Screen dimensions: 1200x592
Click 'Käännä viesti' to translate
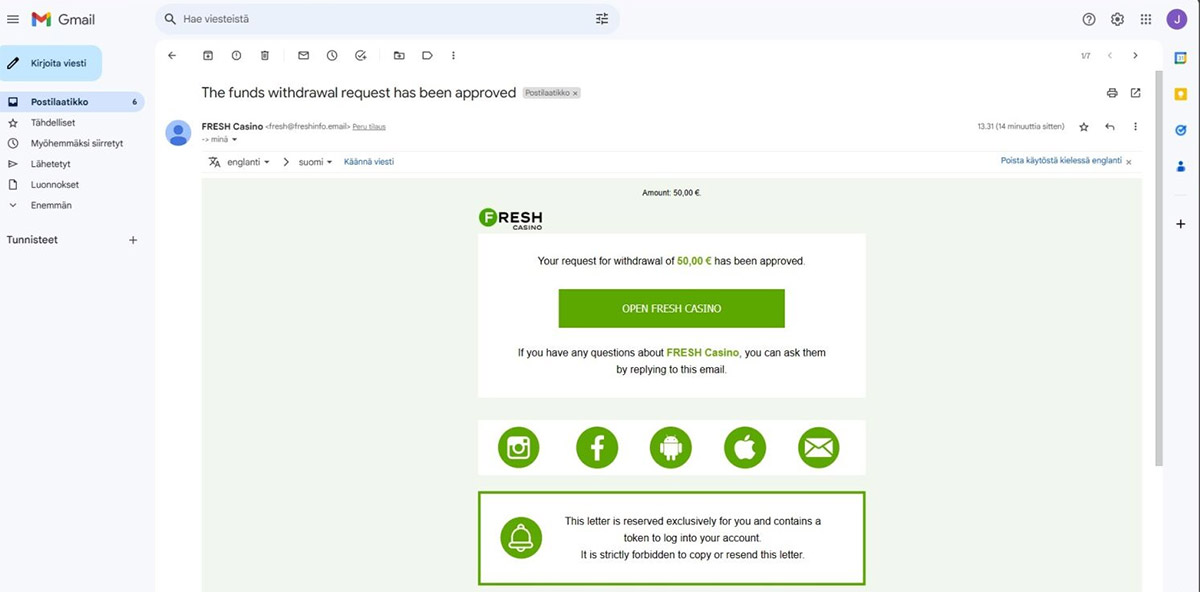(369, 161)
